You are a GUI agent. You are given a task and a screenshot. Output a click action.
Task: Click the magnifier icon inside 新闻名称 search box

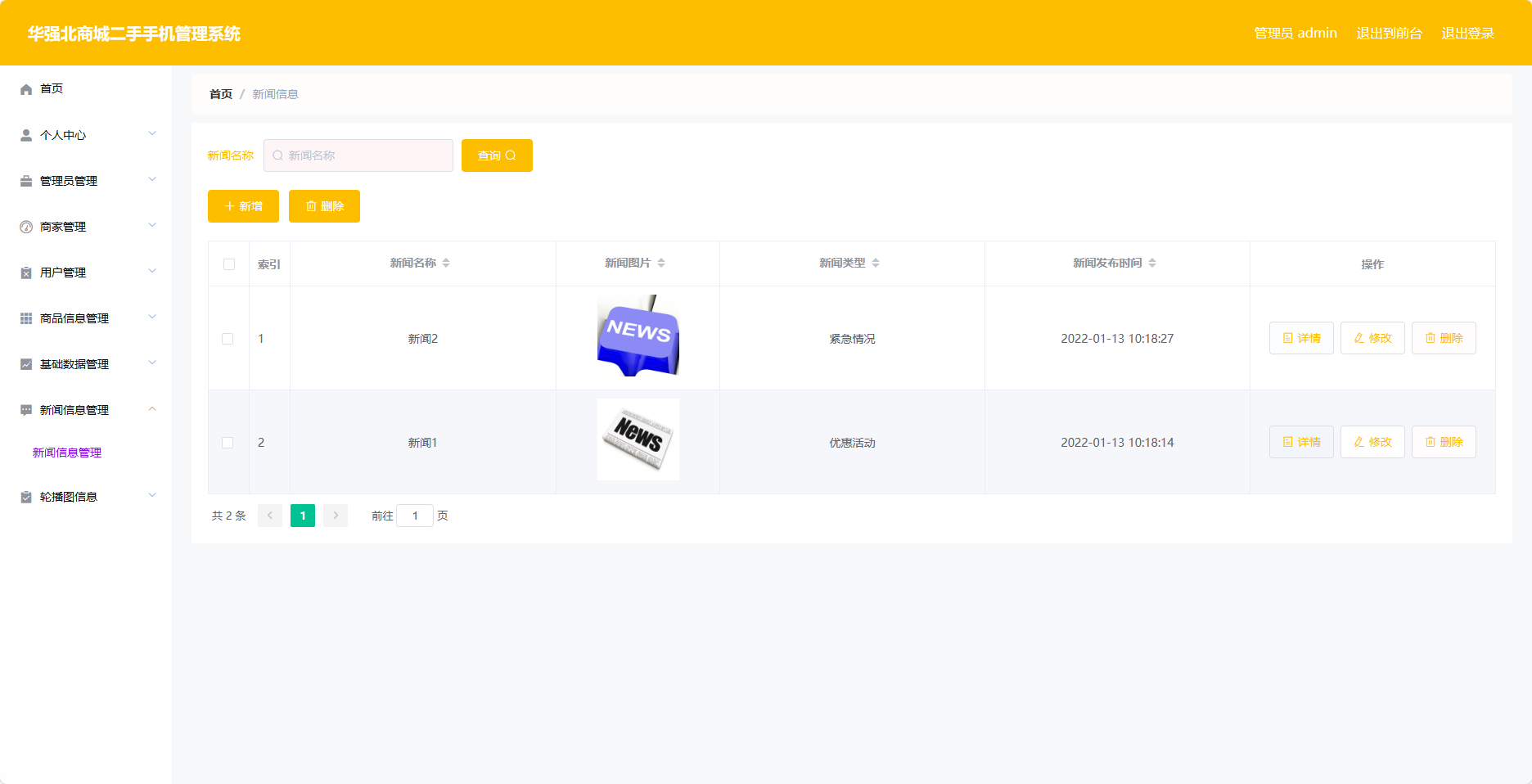click(x=278, y=155)
